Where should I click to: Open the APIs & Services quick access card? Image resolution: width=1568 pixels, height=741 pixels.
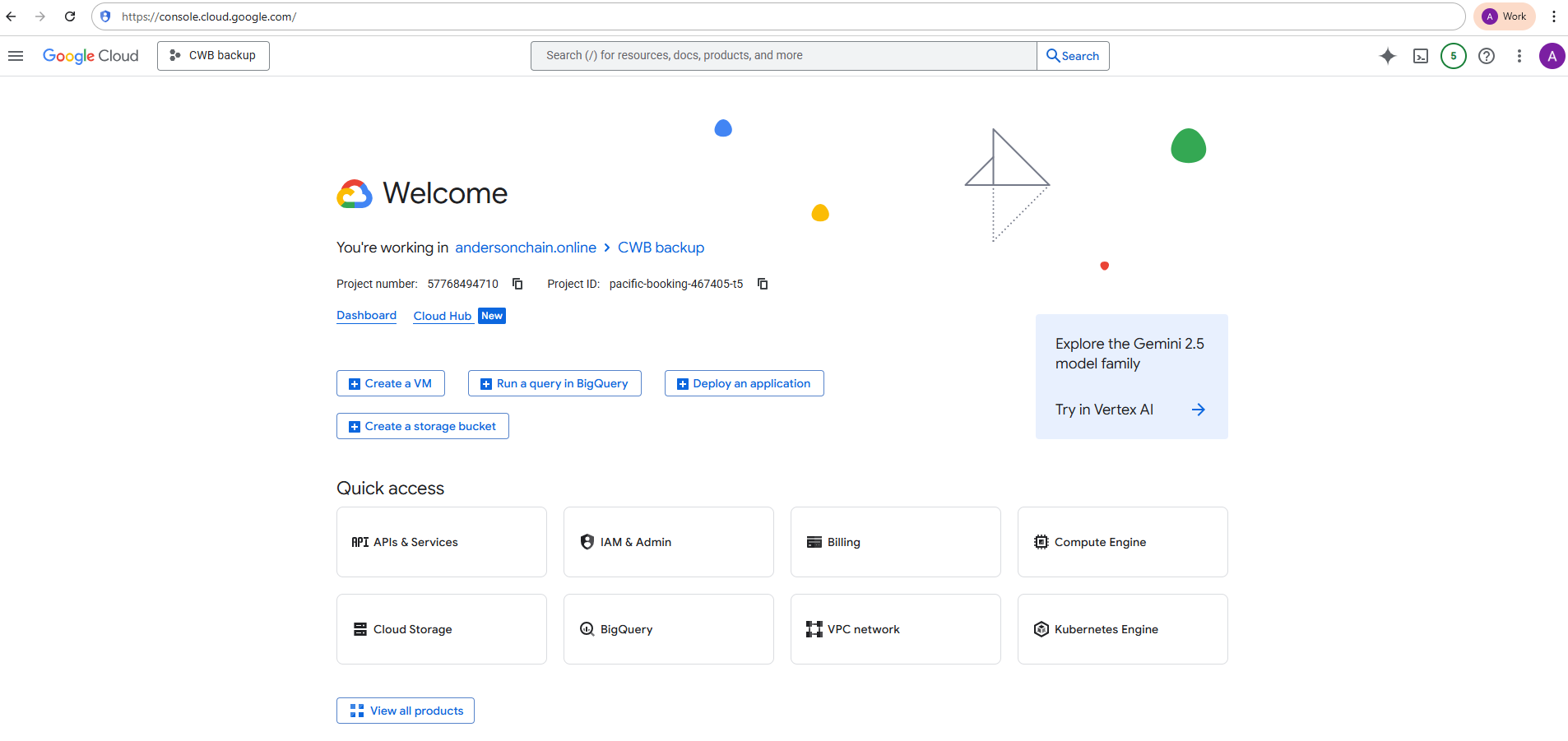442,542
